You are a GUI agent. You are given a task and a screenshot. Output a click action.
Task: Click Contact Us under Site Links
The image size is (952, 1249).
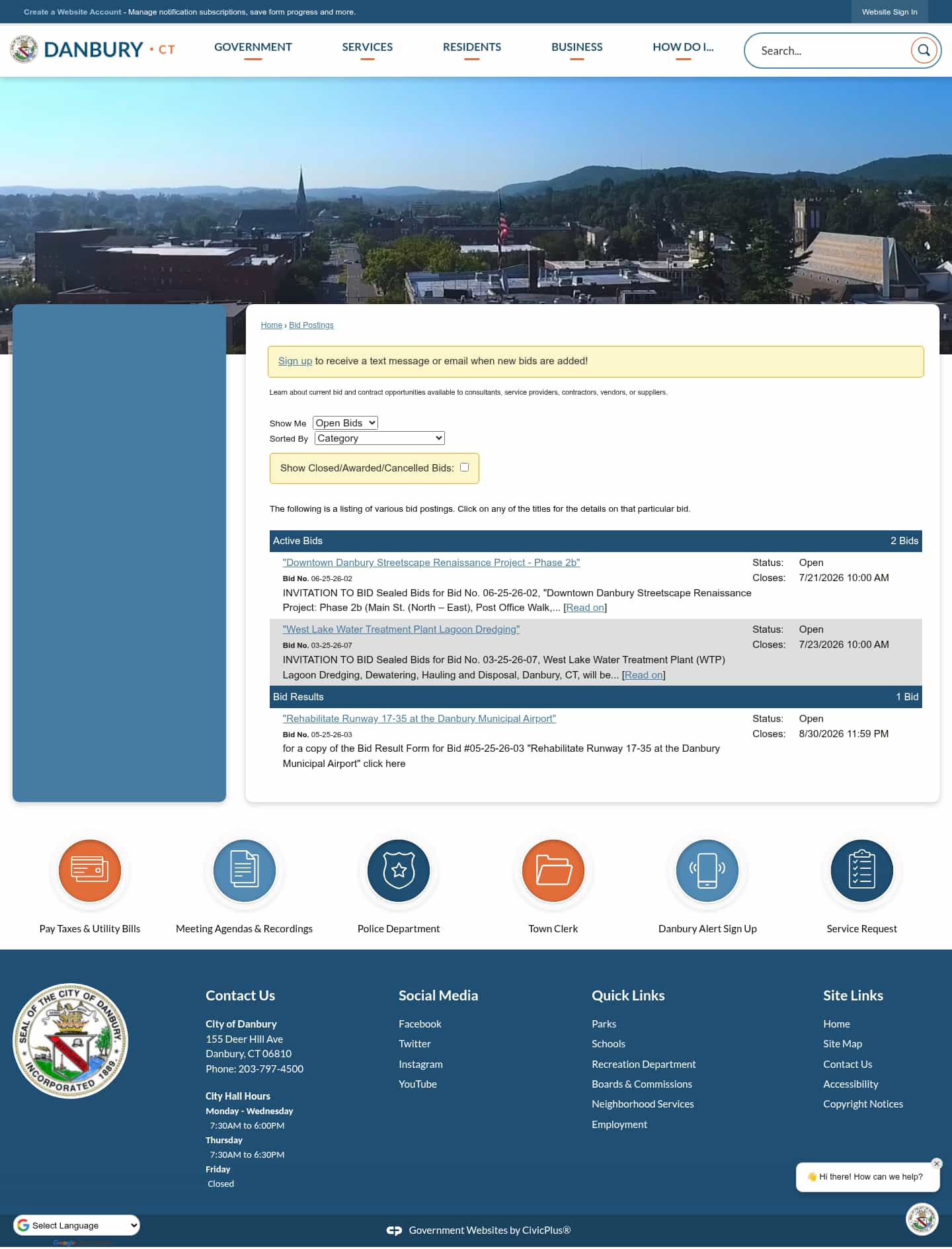click(848, 1064)
